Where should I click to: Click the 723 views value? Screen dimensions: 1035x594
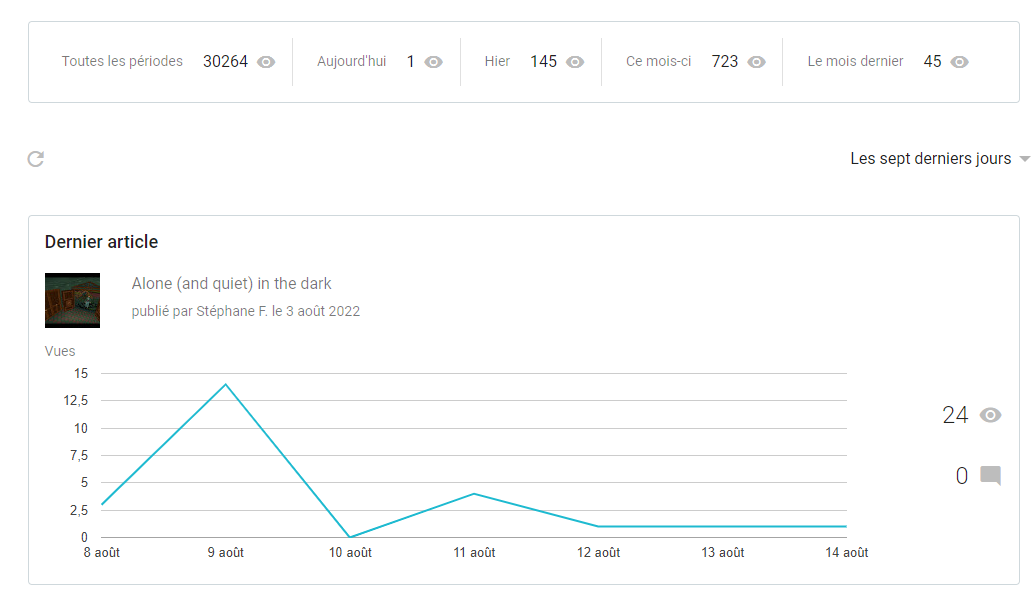tap(725, 61)
